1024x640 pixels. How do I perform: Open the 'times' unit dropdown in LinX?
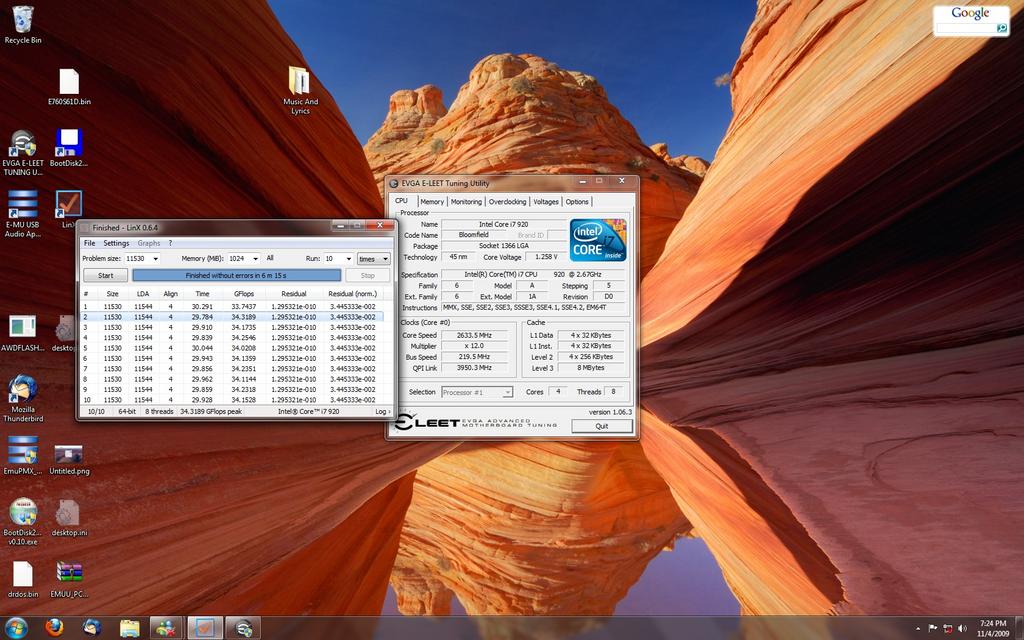[374, 259]
